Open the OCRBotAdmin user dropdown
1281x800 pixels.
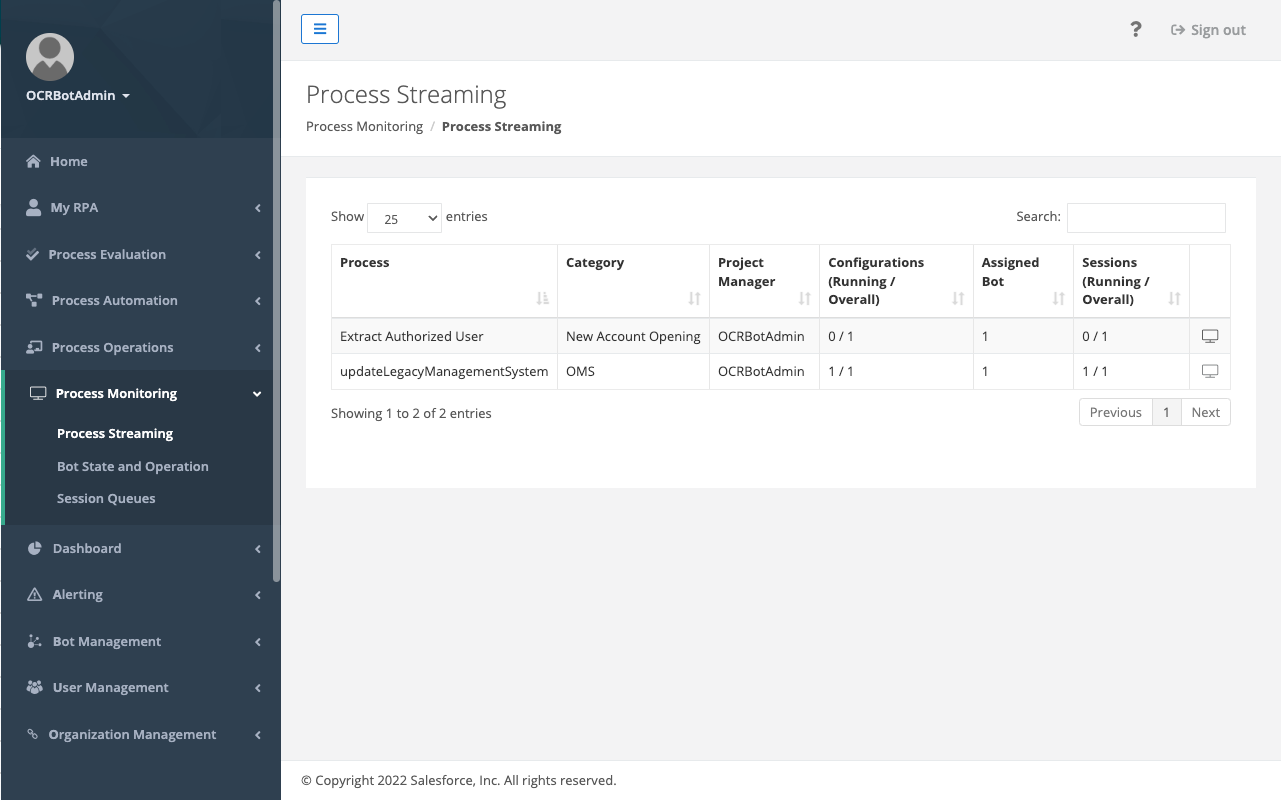pyautogui.click(x=78, y=96)
